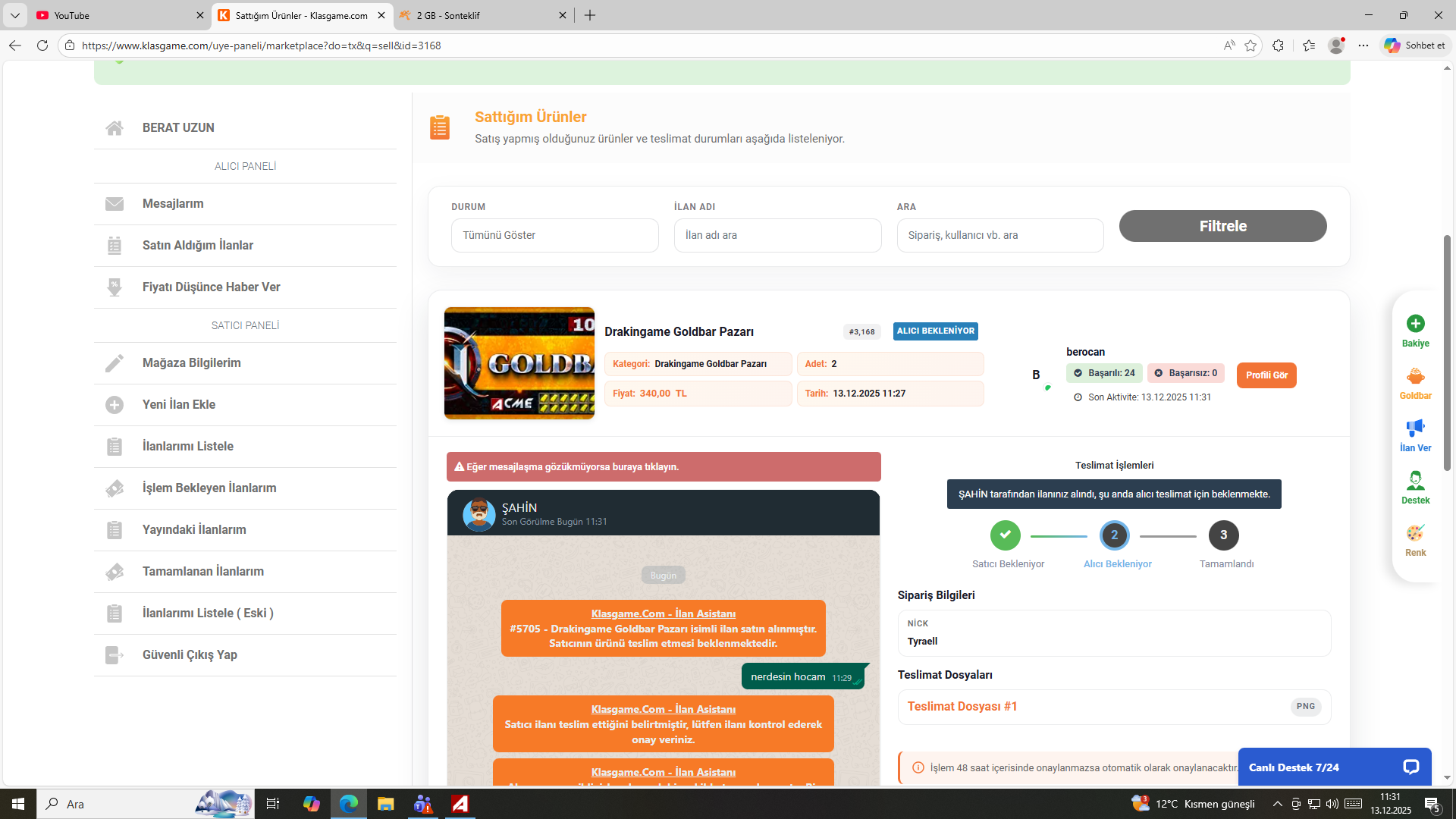Click ŞAHİN's avatar in chat header
The image size is (1456, 819).
pos(479,514)
